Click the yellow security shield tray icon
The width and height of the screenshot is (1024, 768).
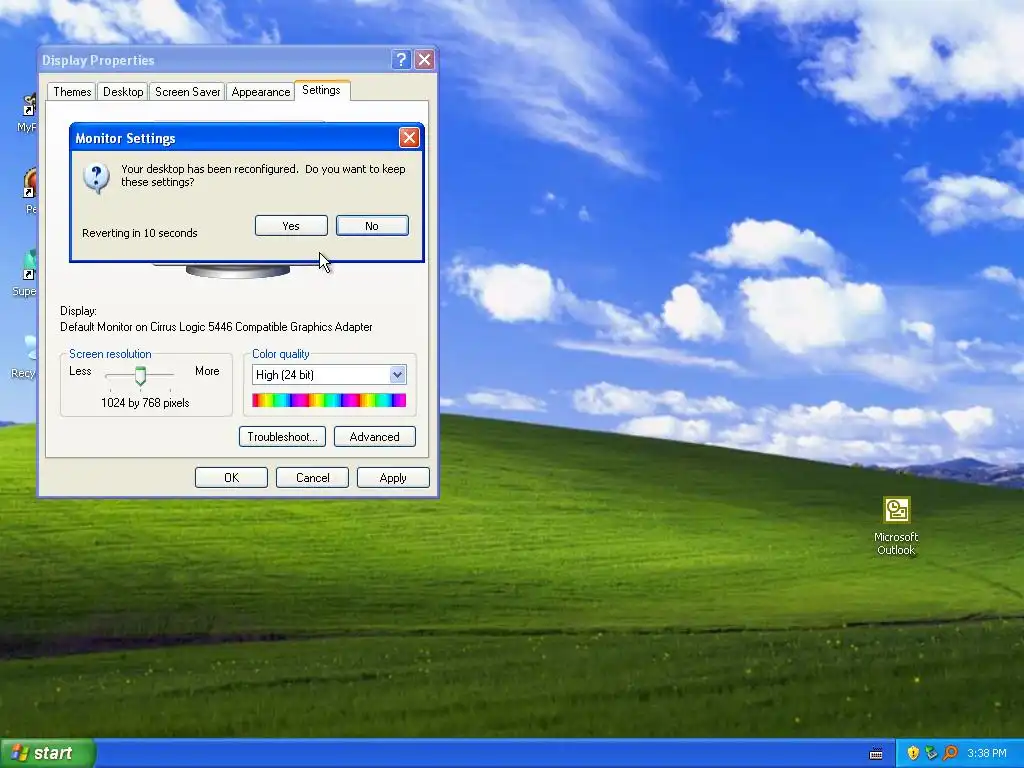click(912, 753)
